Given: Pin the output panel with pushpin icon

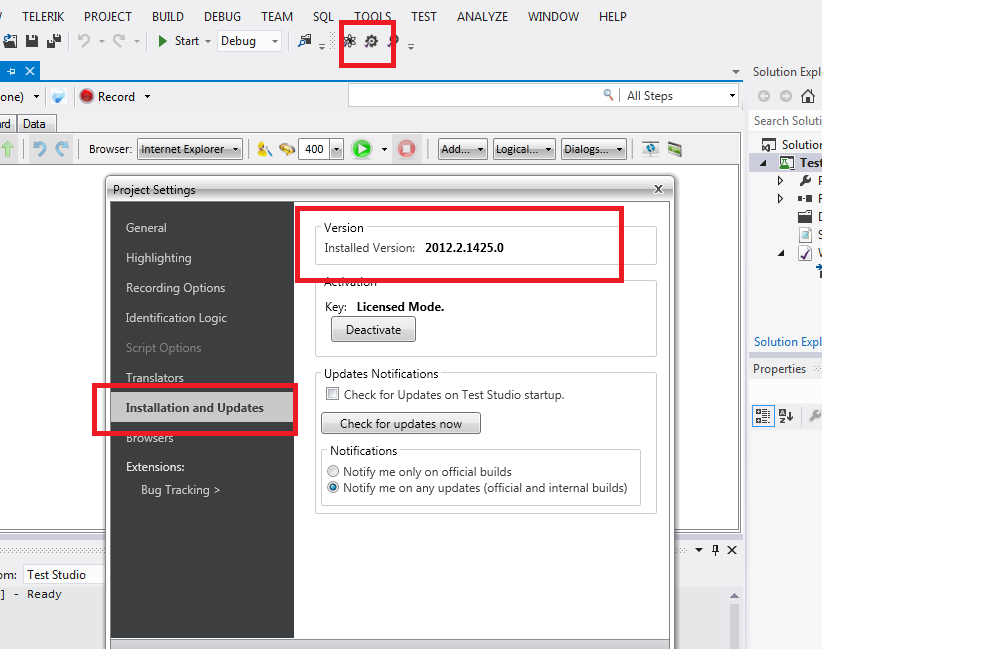Looking at the screenshot, I should click(x=716, y=550).
